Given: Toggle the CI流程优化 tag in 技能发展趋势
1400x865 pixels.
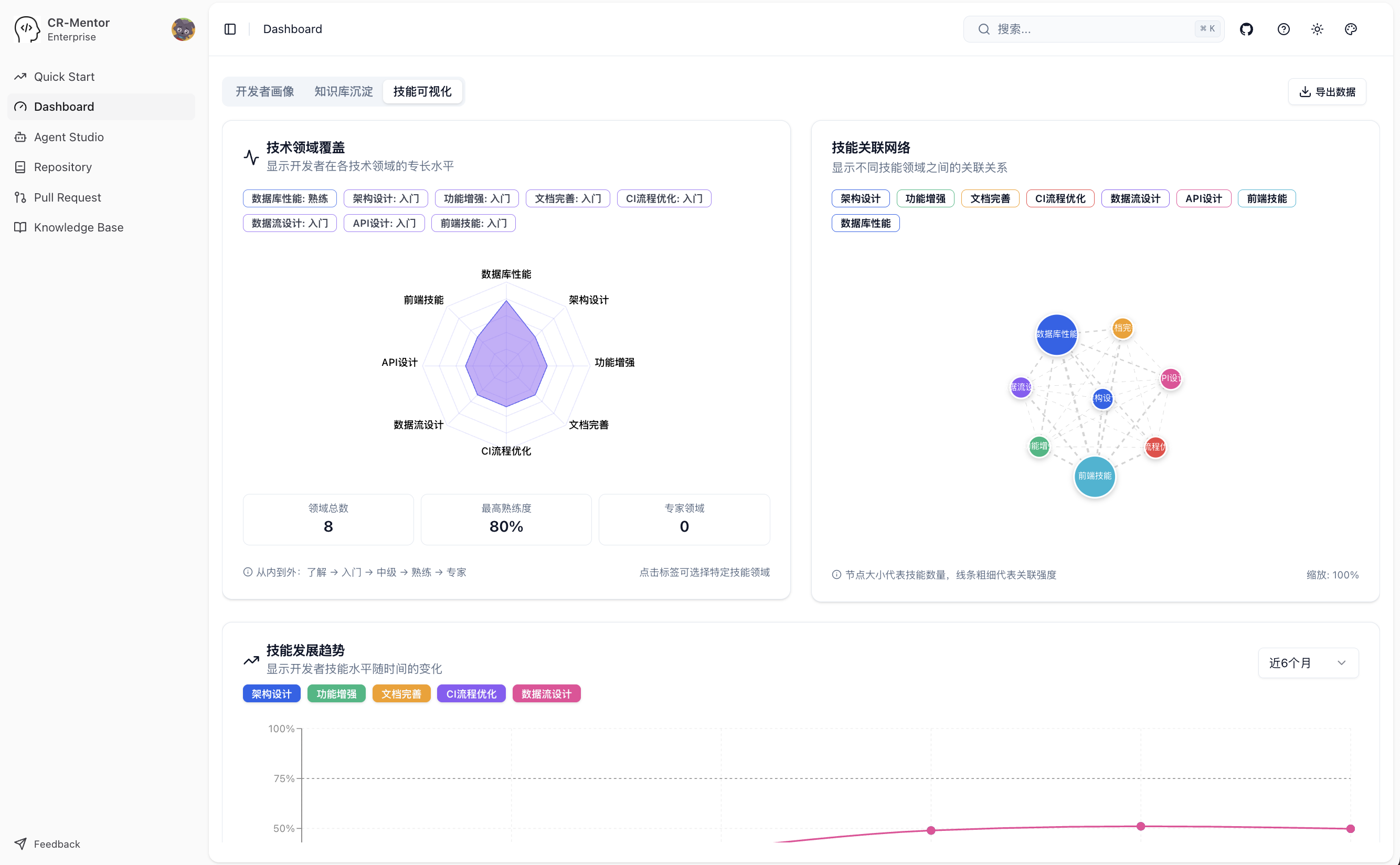Looking at the screenshot, I should 471,693.
